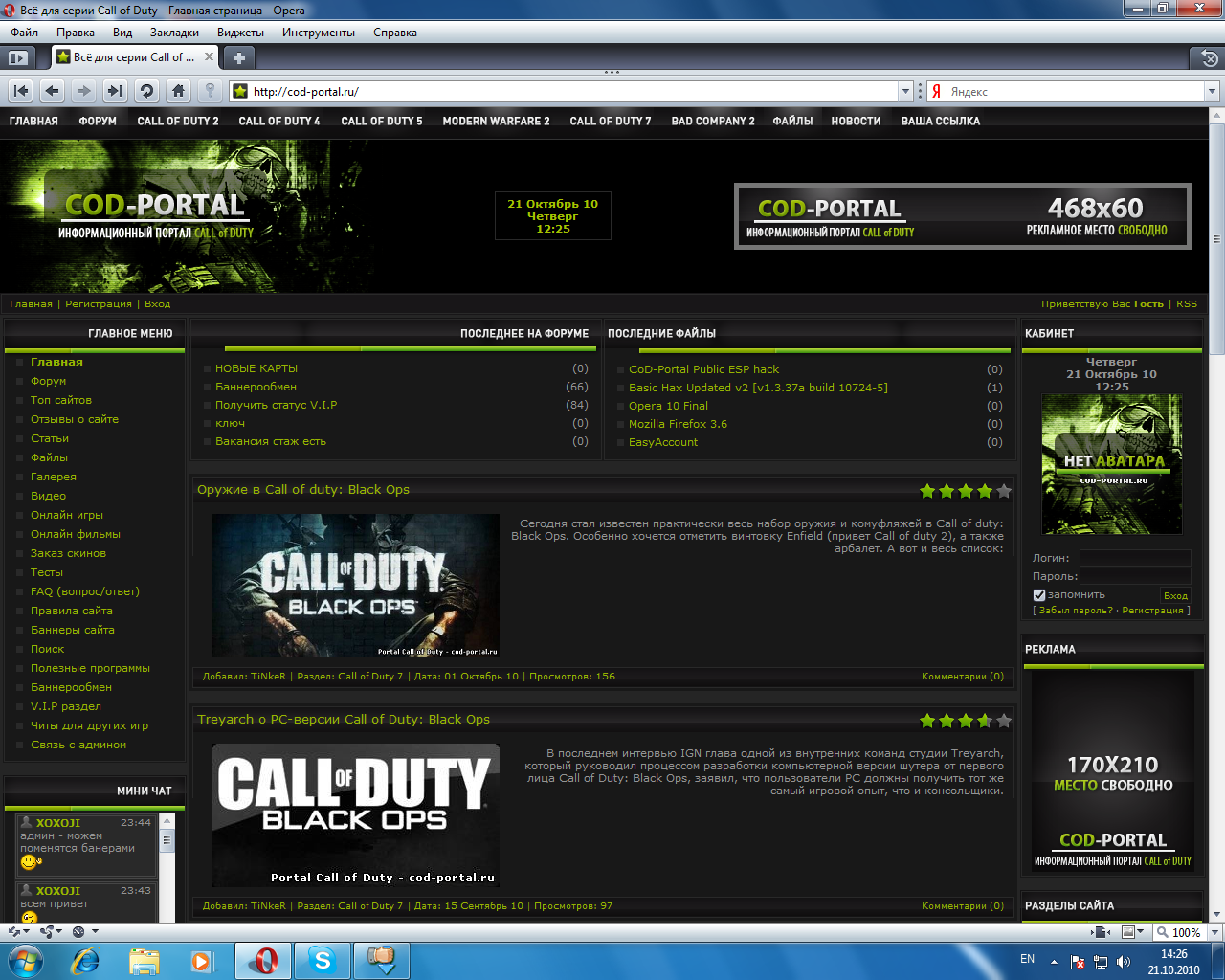Click the volume speaker tray icon
The height and width of the screenshot is (980, 1225).
1124,962
